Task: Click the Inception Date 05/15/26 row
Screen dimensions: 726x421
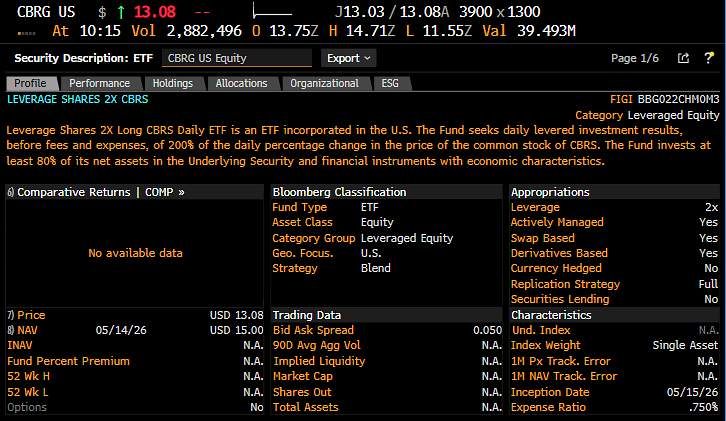Action: point(614,392)
